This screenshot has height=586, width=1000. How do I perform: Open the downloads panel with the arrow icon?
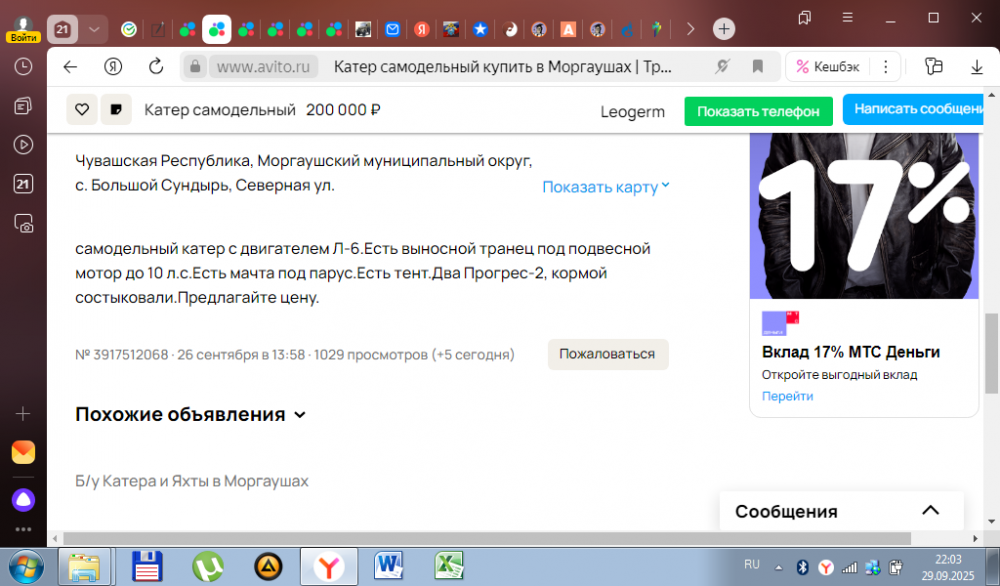977,66
